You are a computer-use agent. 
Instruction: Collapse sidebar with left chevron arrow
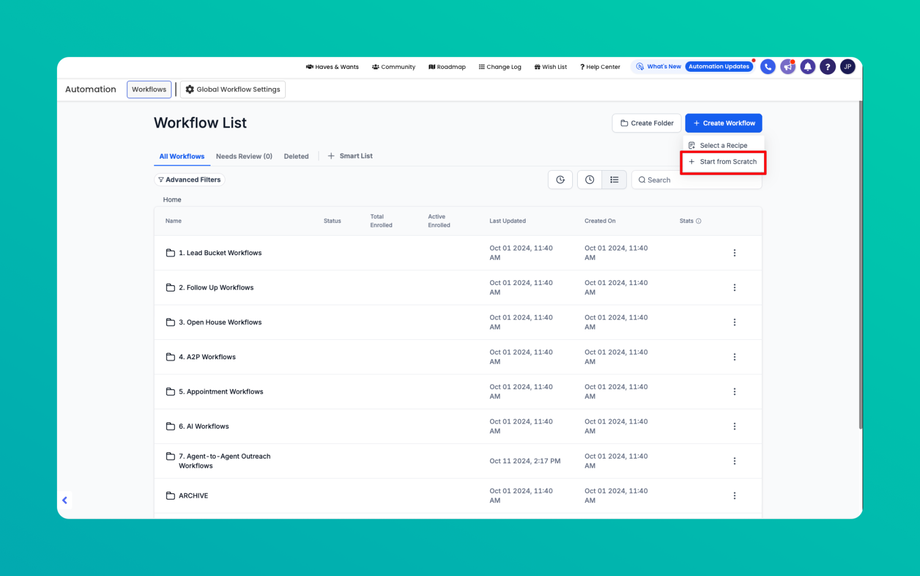[x=65, y=500]
